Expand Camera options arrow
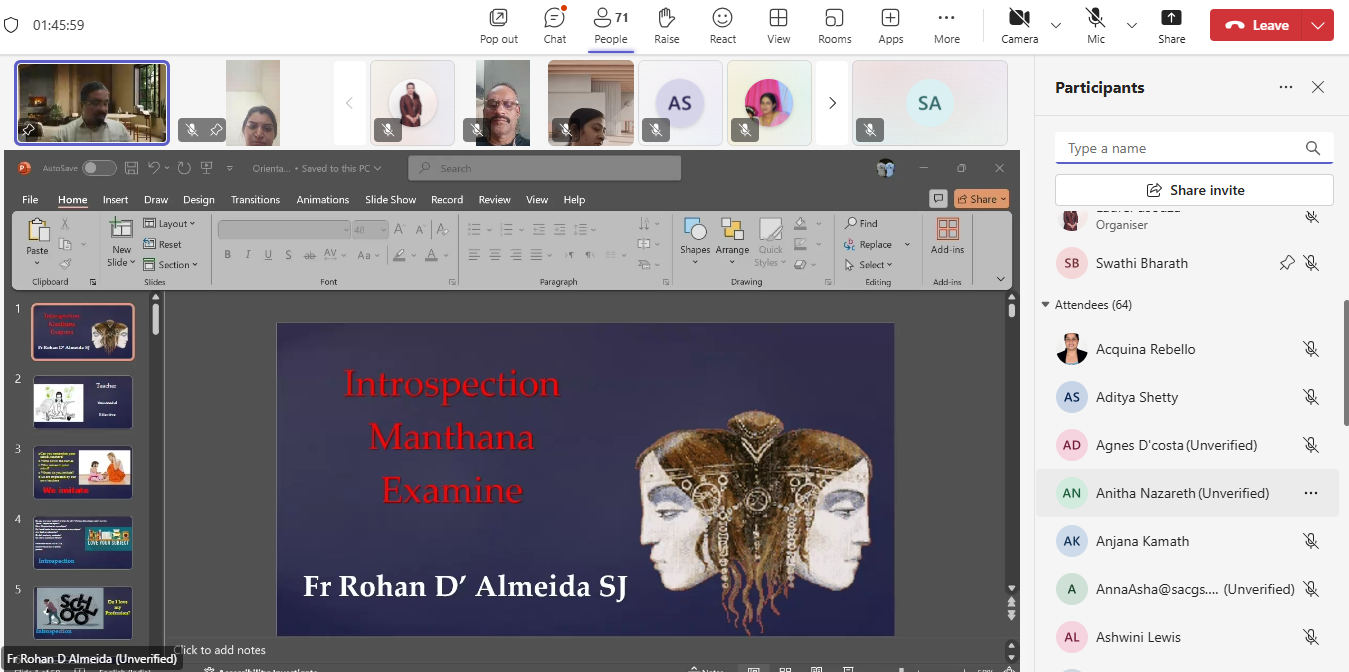 click(1056, 25)
